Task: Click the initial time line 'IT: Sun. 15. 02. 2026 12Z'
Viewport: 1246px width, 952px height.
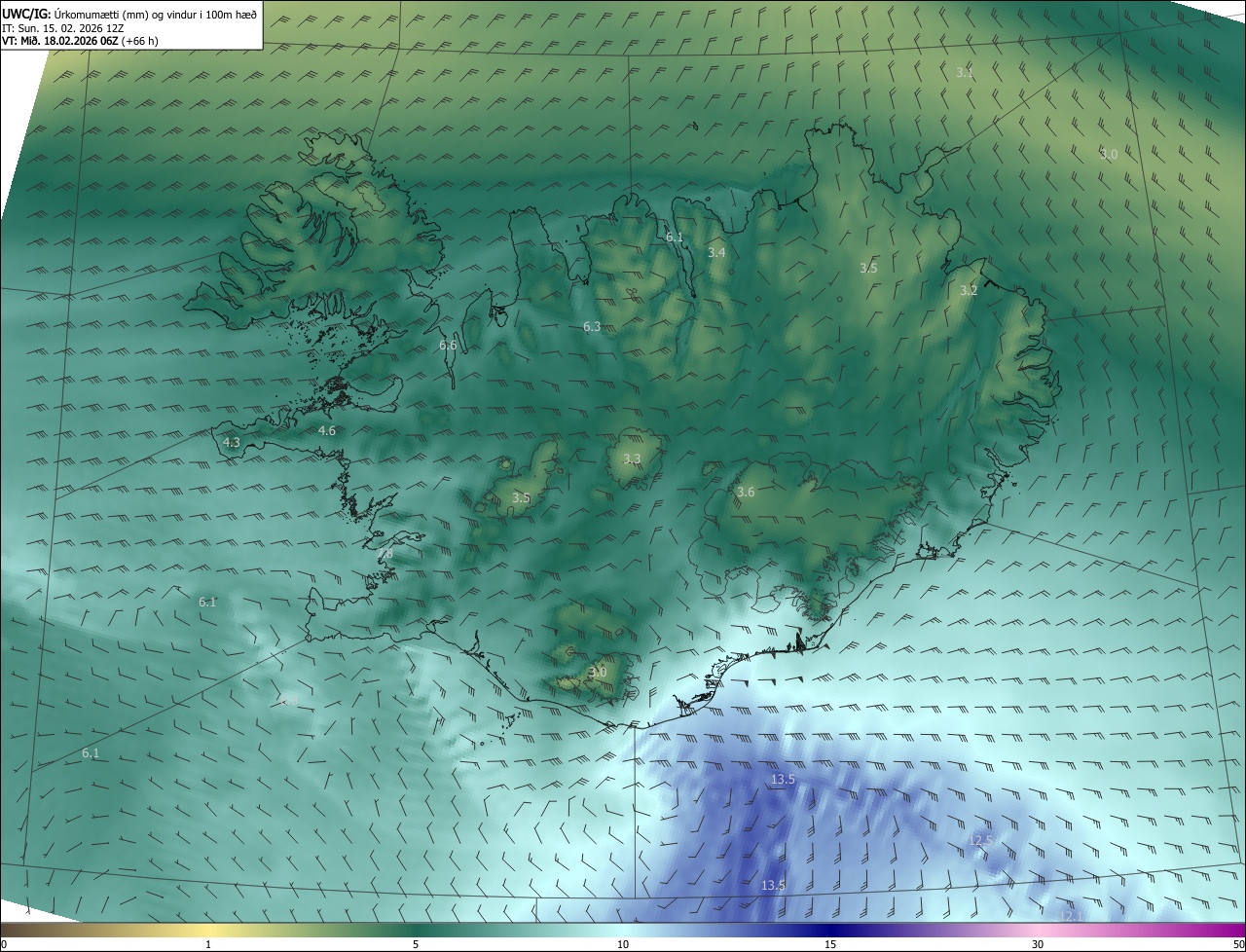Action: tap(62, 28)
